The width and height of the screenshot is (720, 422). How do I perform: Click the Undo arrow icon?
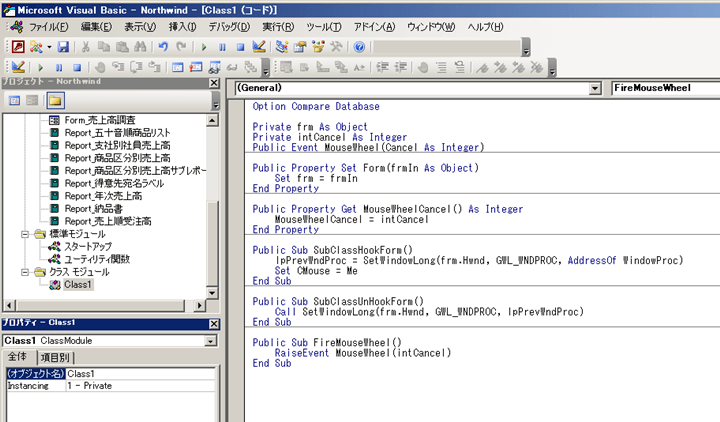163,47
